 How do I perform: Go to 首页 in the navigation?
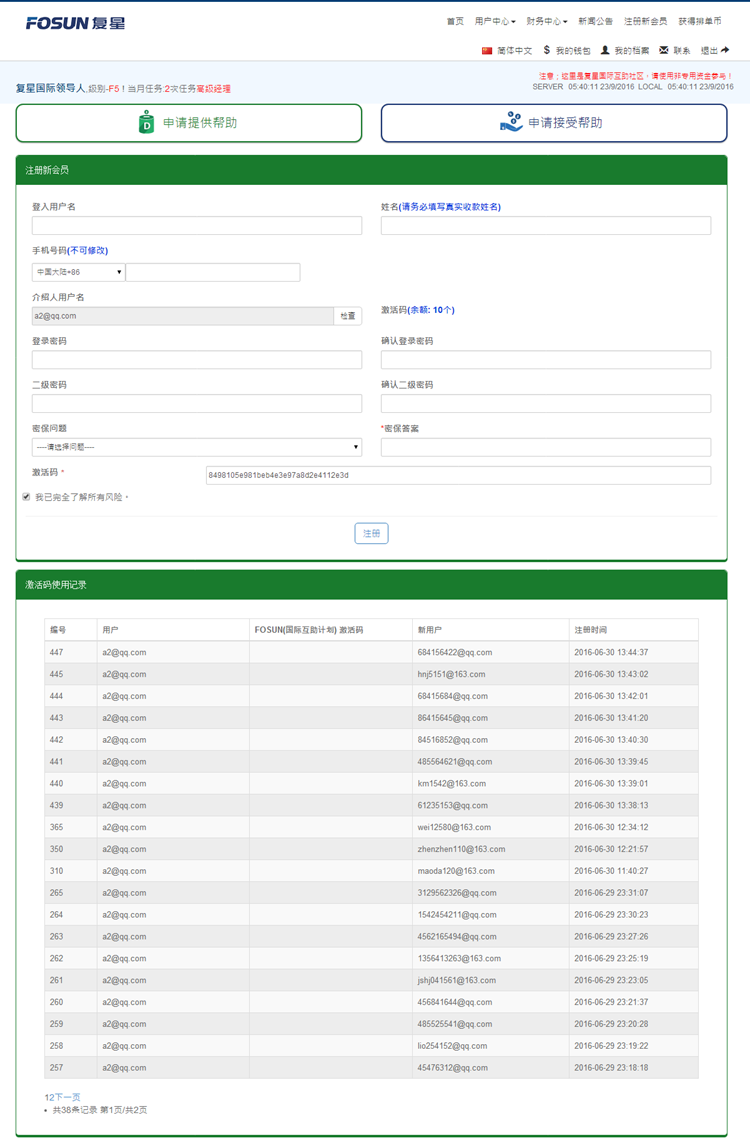[455, 21]
